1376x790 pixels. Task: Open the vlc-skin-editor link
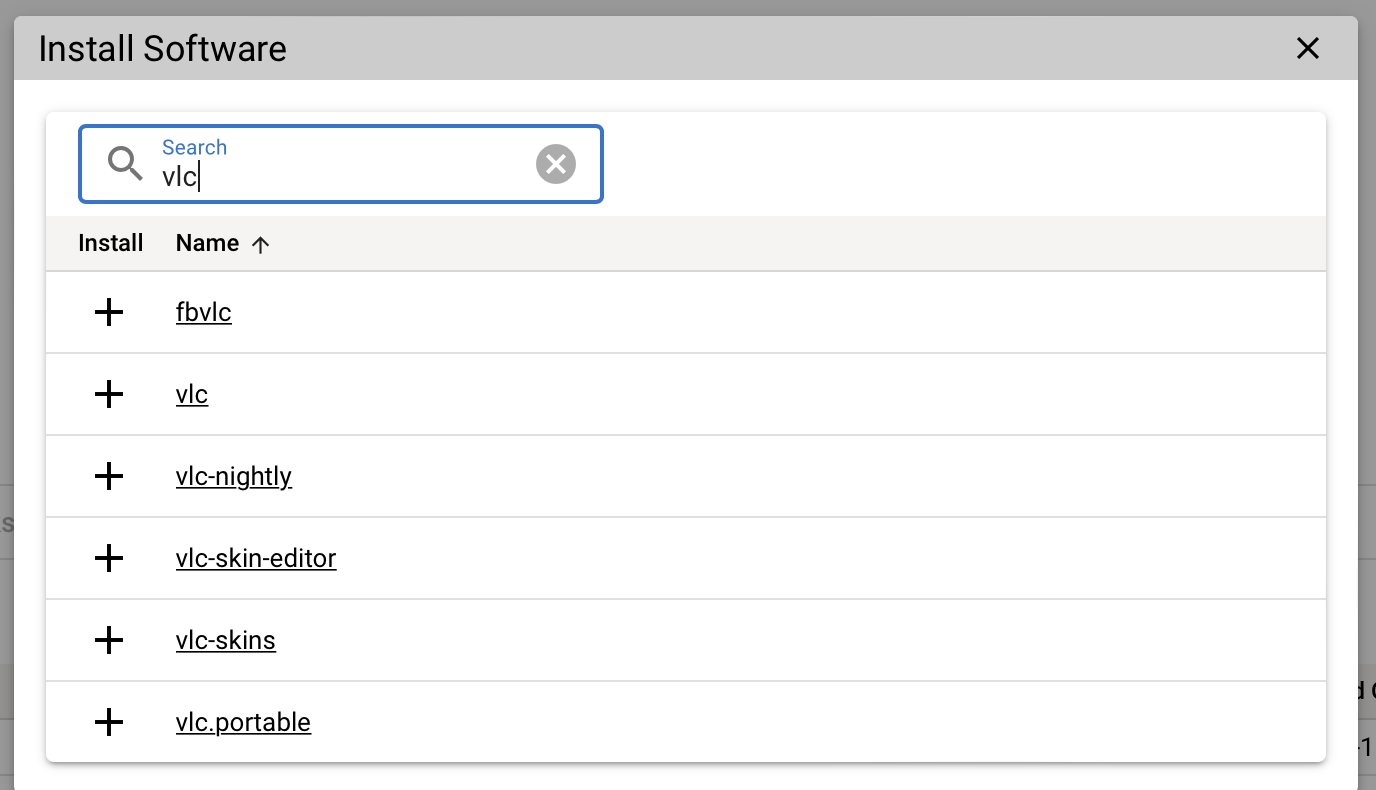point(256,559)
